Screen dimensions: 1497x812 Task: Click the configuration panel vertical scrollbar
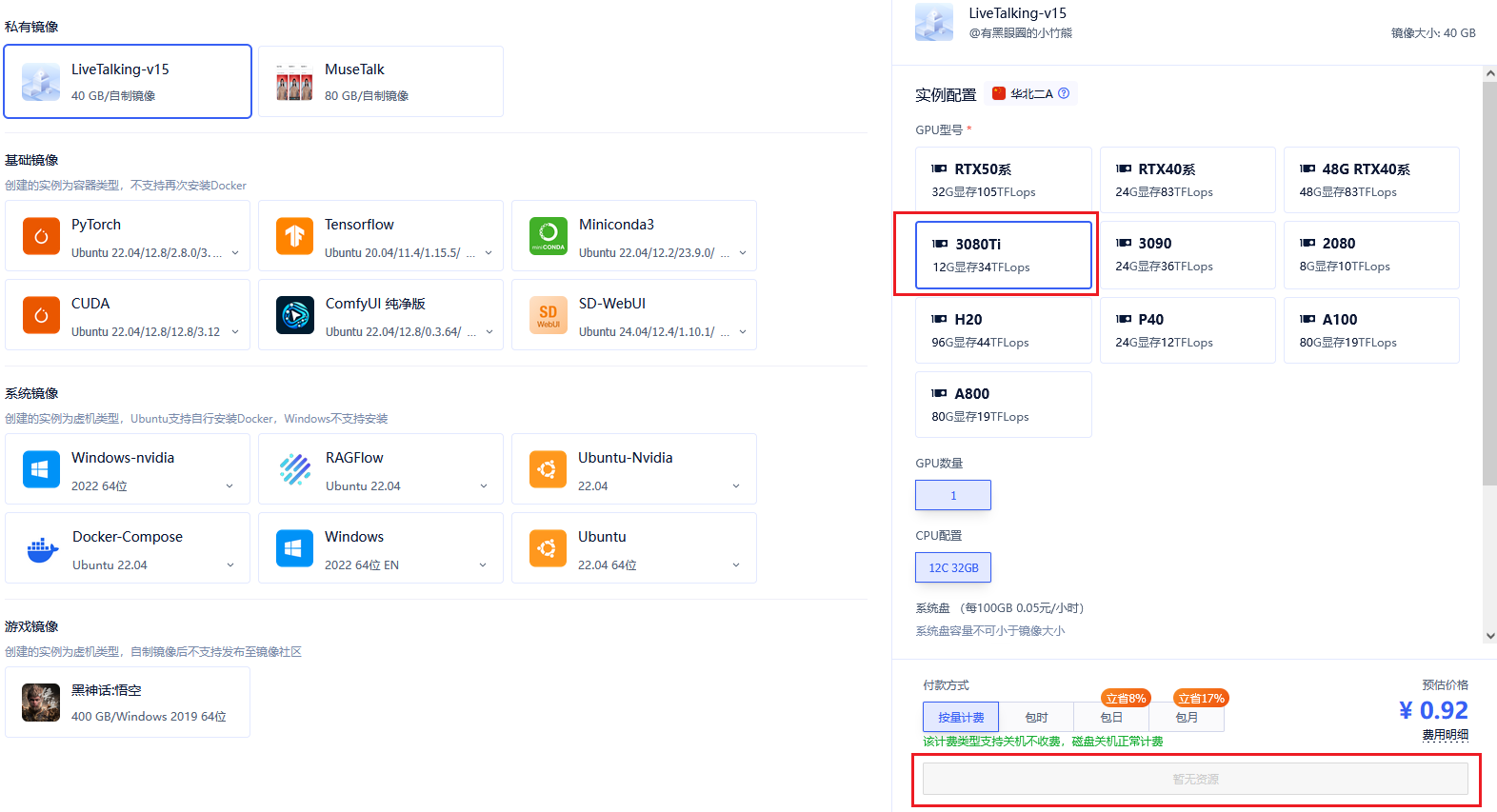click(x=1489, y=286)
